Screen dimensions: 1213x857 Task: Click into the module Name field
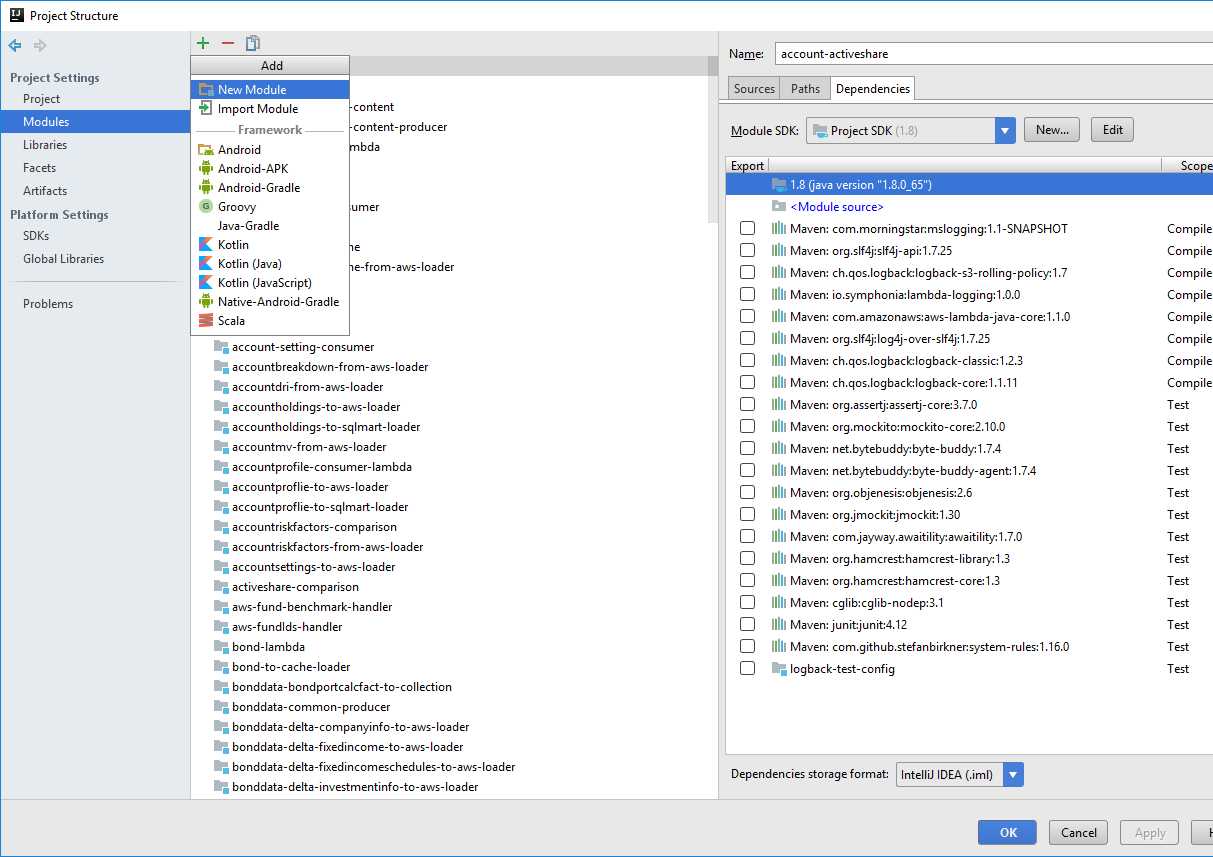(994, 54)
